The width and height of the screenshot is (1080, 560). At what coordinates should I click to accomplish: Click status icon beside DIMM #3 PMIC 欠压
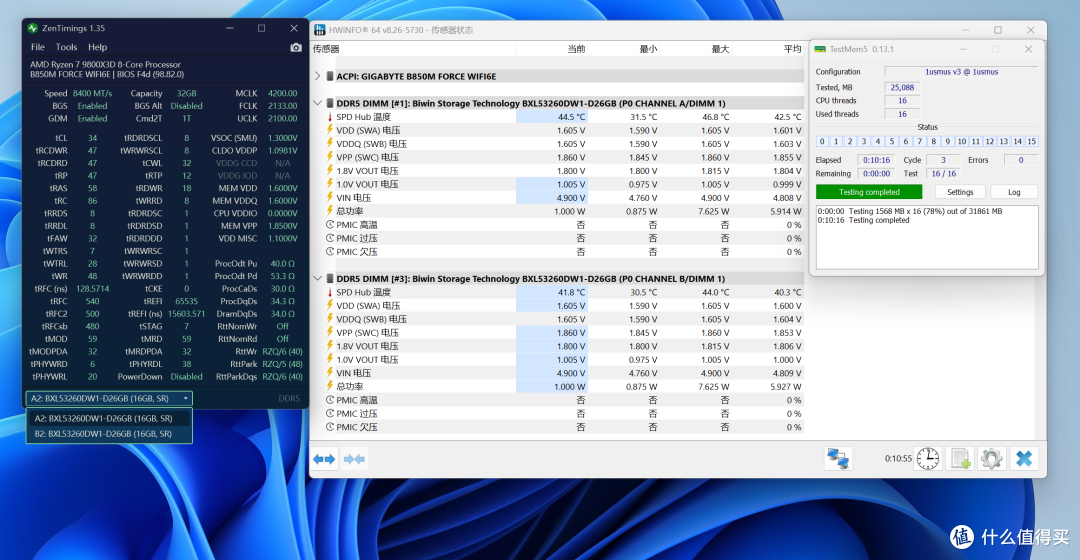(330, 427)
